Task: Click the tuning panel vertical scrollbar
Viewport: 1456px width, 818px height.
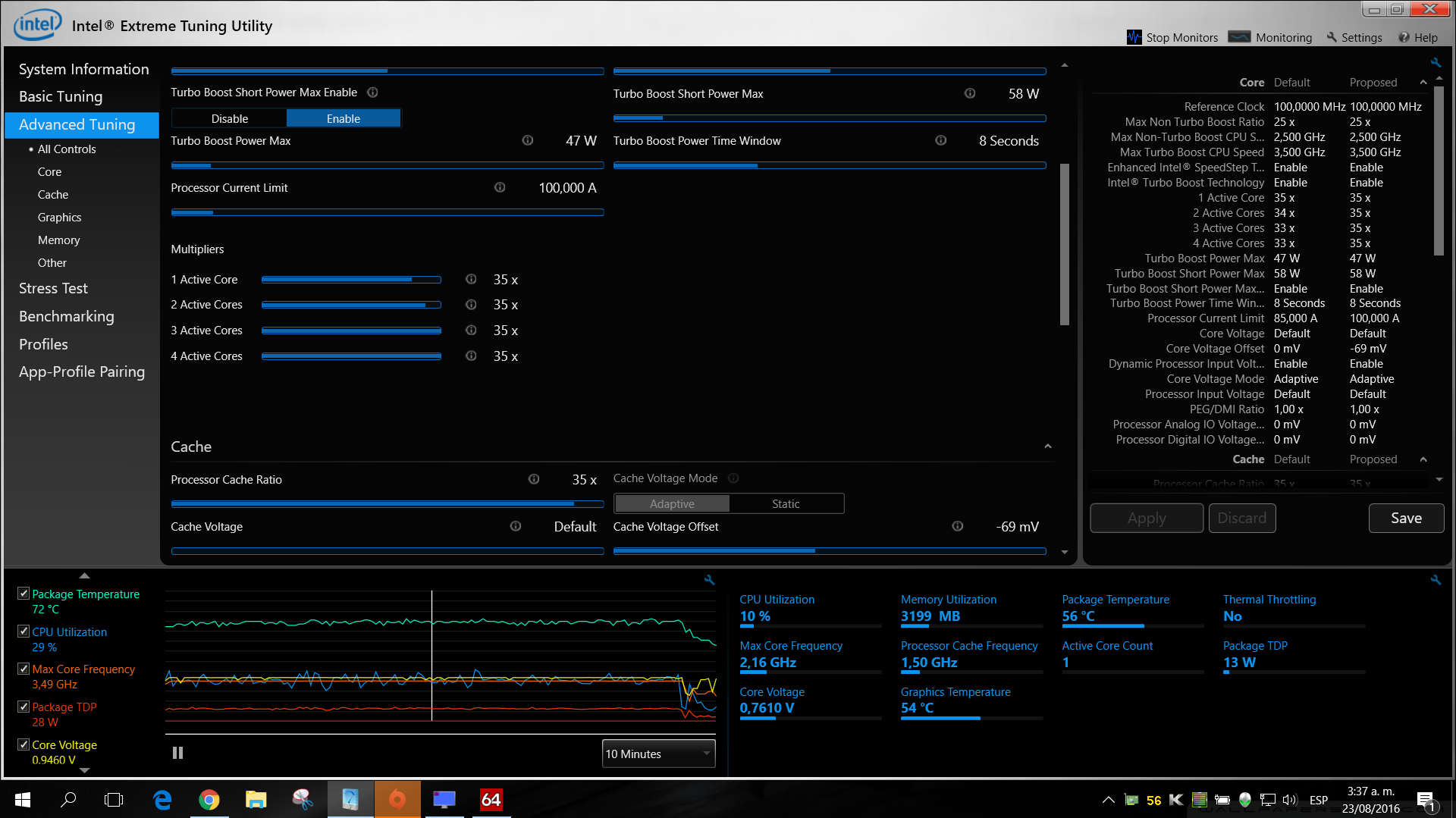Action: [1065, 244]
